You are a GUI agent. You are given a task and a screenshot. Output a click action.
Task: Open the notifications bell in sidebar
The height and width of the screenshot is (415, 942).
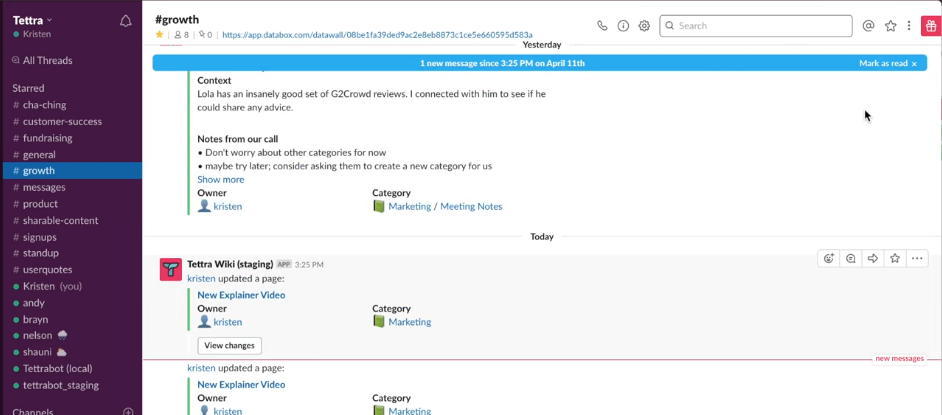pyautogui.click(x=126, y=22)
